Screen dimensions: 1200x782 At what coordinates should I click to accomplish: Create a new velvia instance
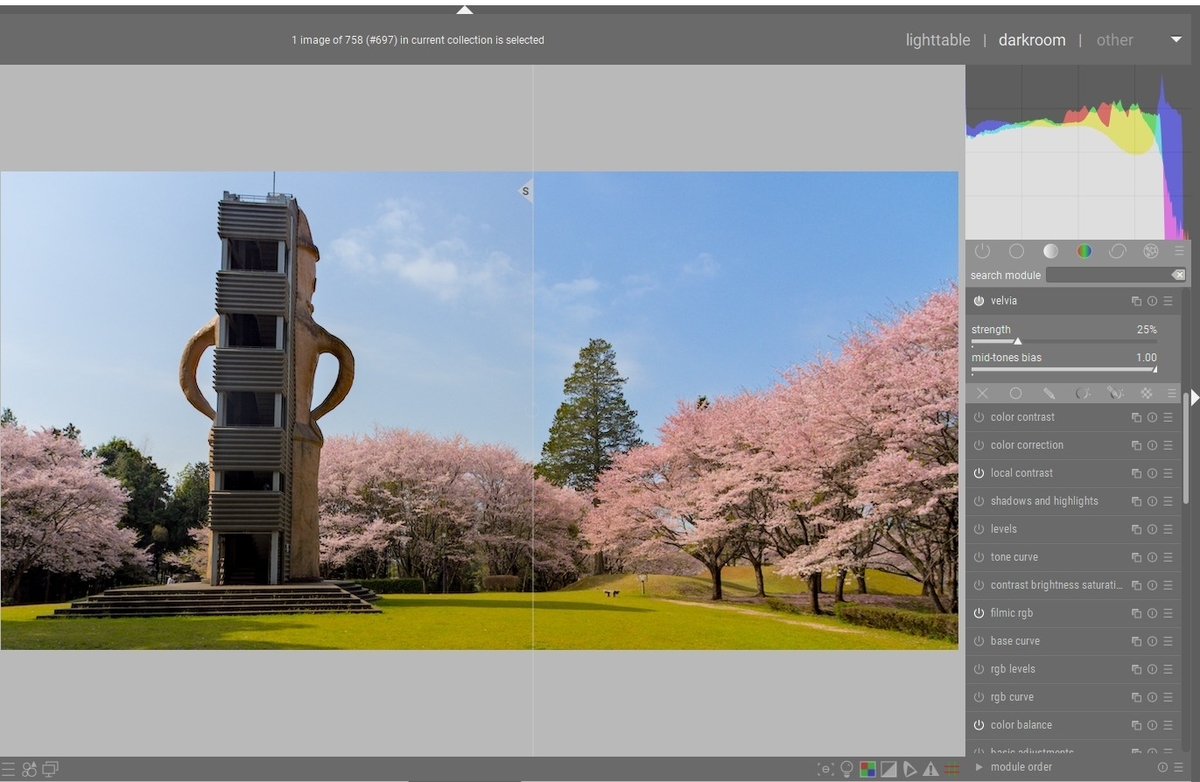pyautogui.click(x=1135, y=300)
